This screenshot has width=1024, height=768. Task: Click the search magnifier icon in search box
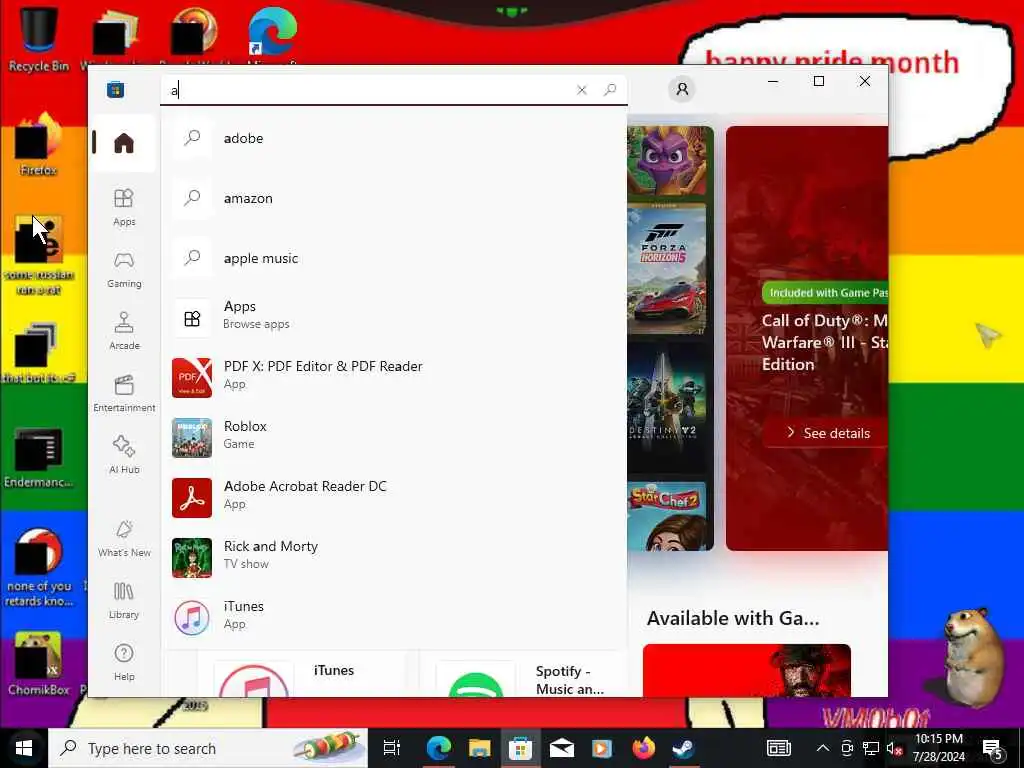[610, 89]
